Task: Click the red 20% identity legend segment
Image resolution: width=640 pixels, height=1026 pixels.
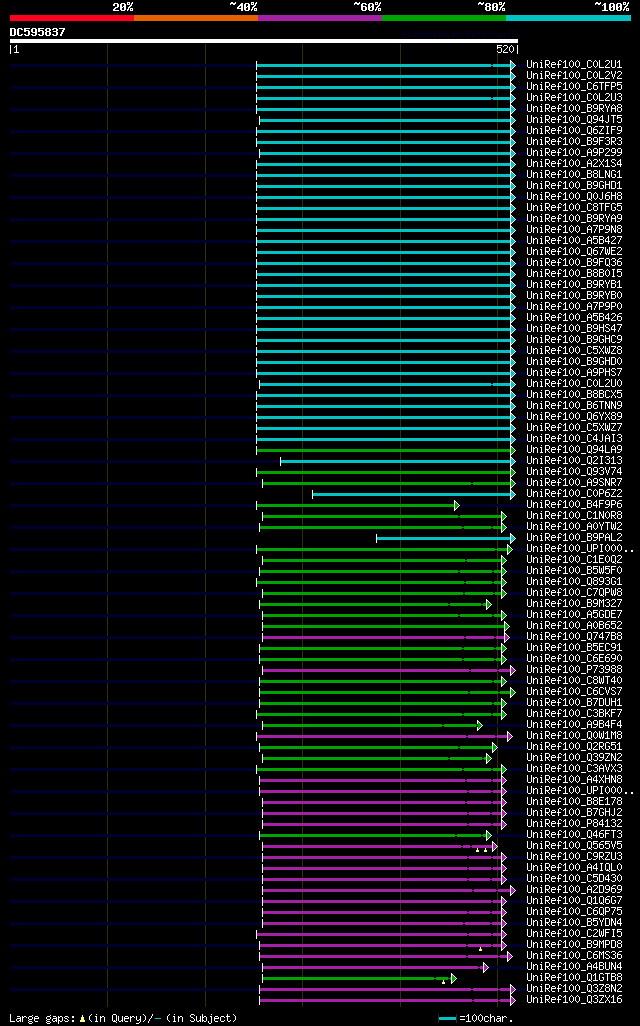Action: [x=72, y=18]
